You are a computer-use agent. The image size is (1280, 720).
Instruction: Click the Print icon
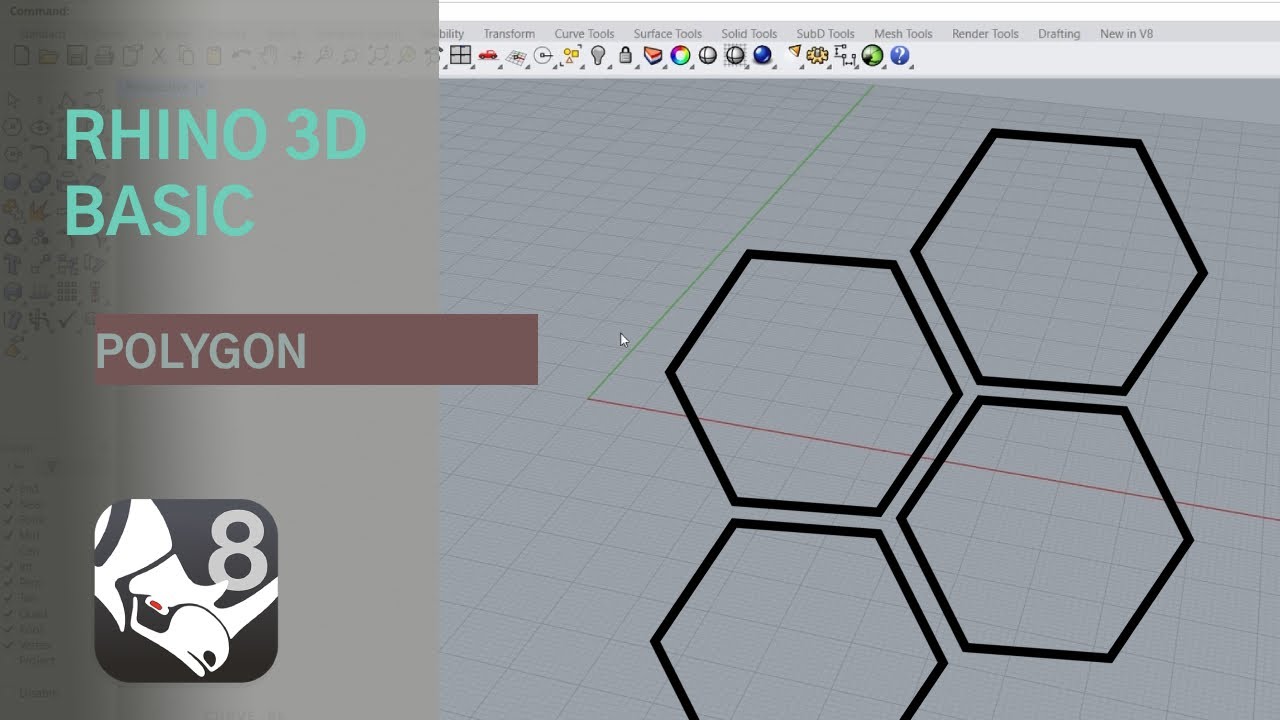102,56
